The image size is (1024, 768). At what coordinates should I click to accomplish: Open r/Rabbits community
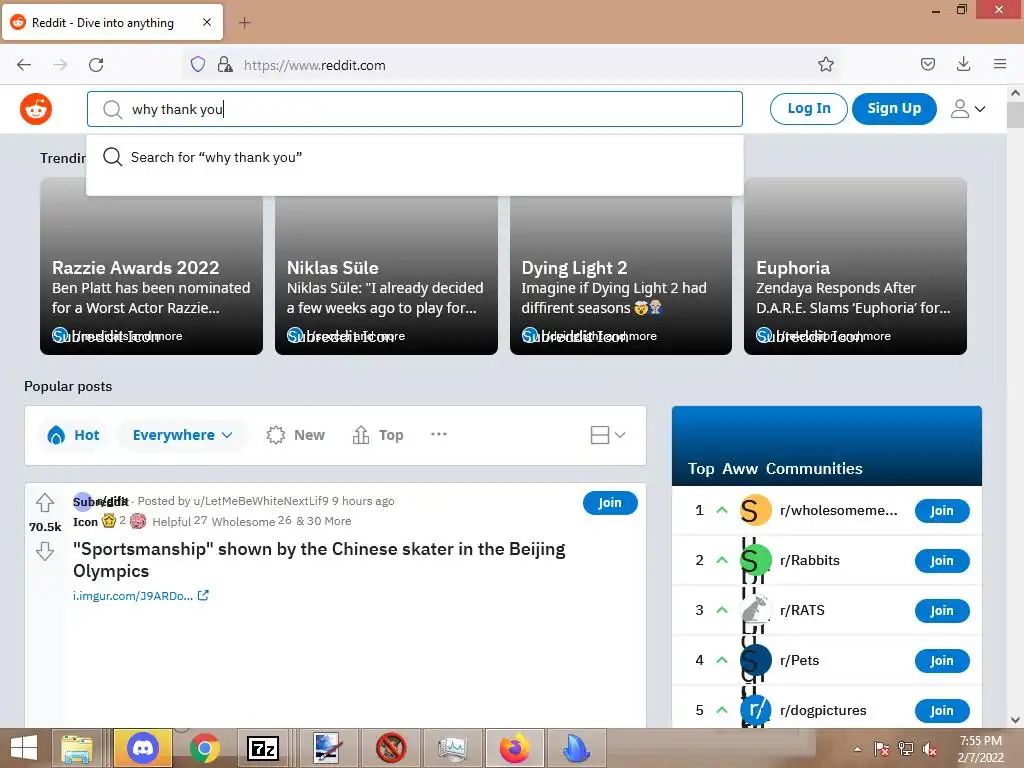[810, 560]
